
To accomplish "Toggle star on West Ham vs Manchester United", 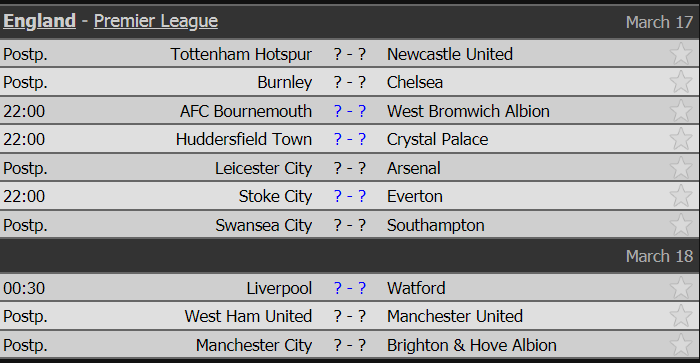I will pyautogui.click(x=681, y=316).
